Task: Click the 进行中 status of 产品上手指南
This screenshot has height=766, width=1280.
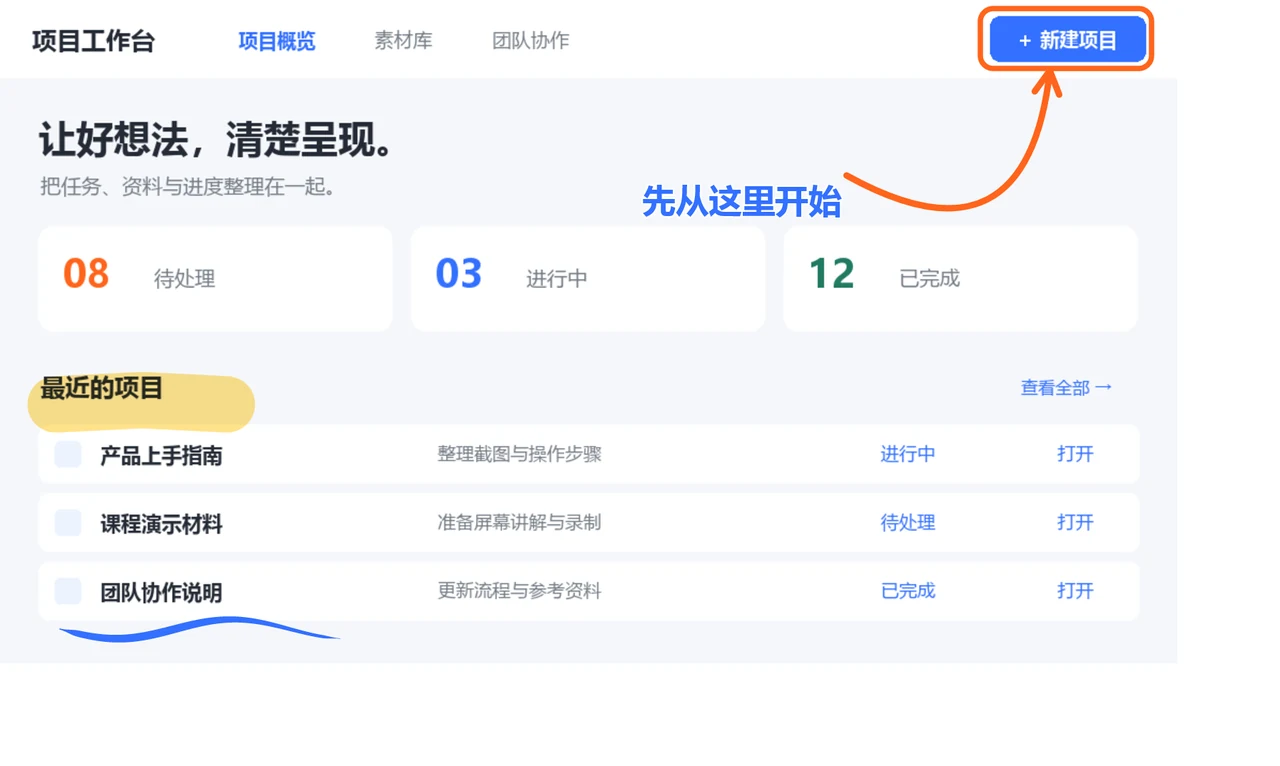Action: (908, 454)
